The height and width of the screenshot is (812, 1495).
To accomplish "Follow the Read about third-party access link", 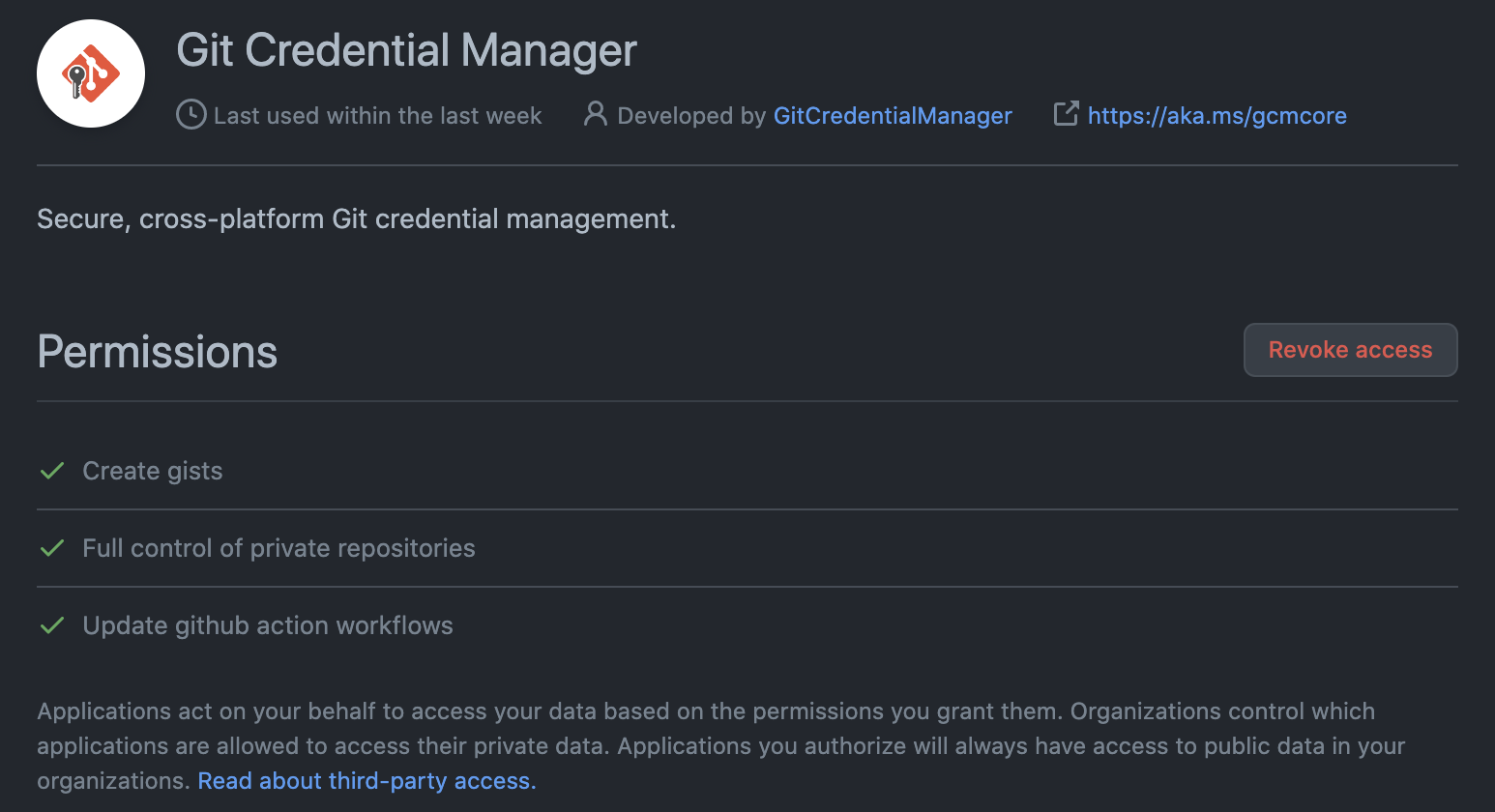I will [366, 781].
